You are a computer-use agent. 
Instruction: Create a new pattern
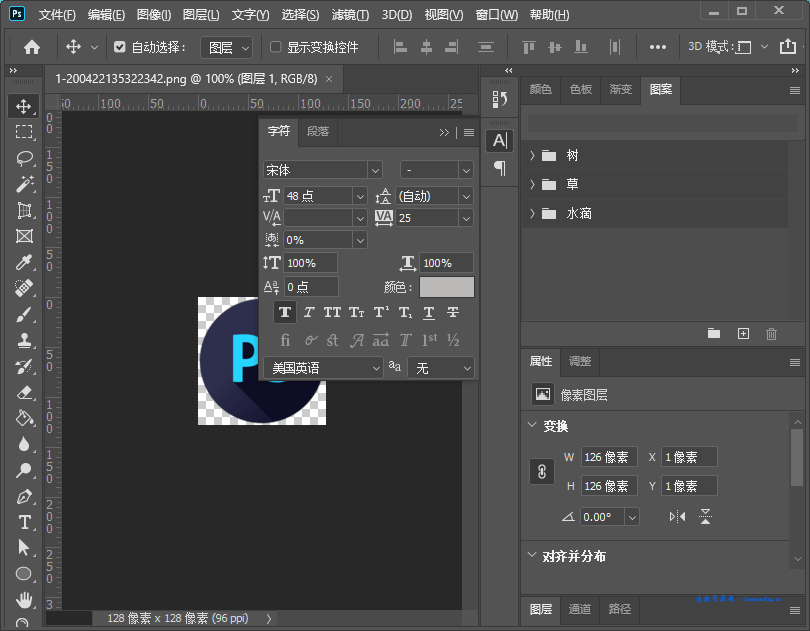(x=743, y=333)
